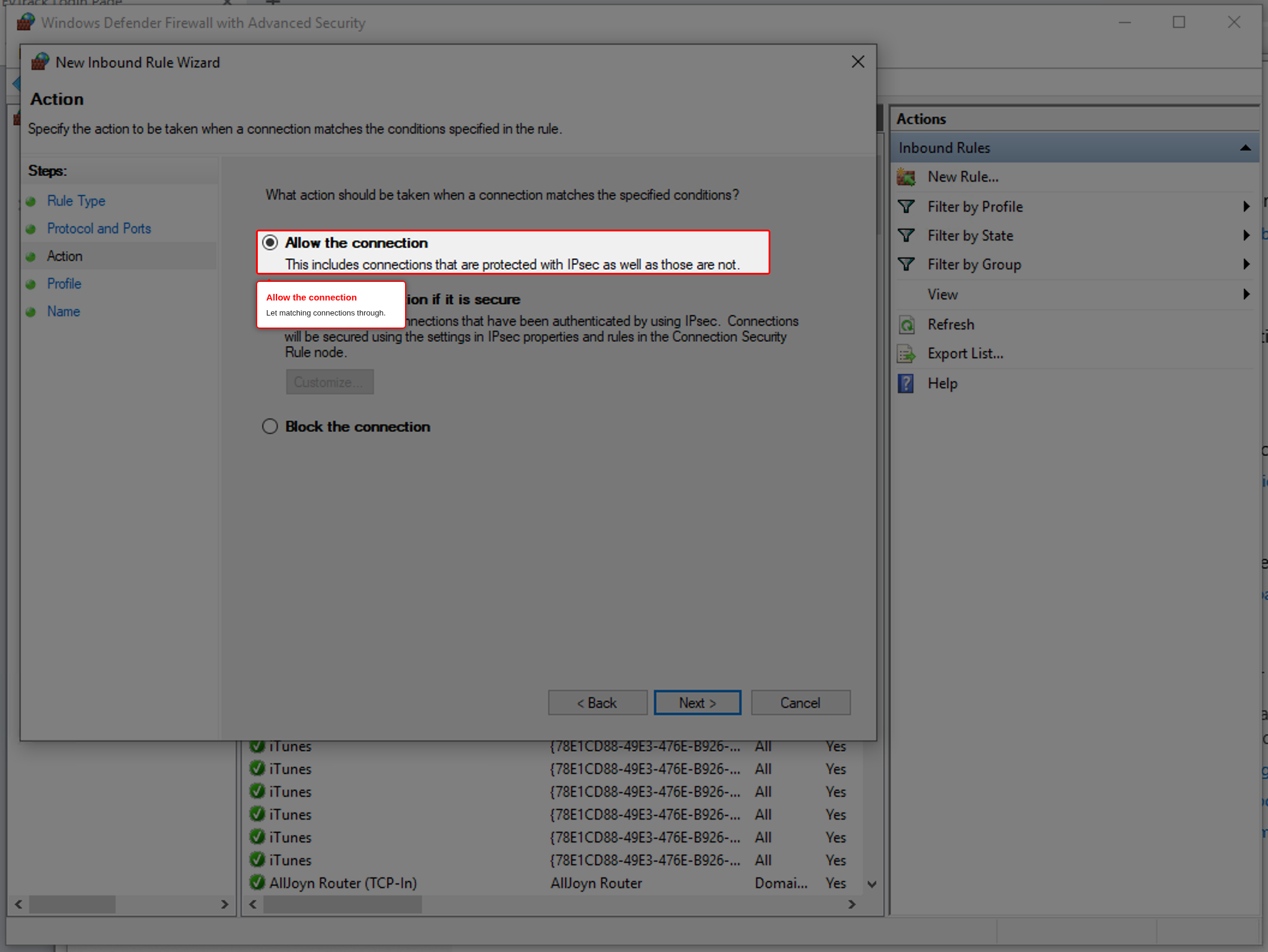1268x952 pixels.
Task: Click the New Rule icon in Actions pane
Action: 906,177
